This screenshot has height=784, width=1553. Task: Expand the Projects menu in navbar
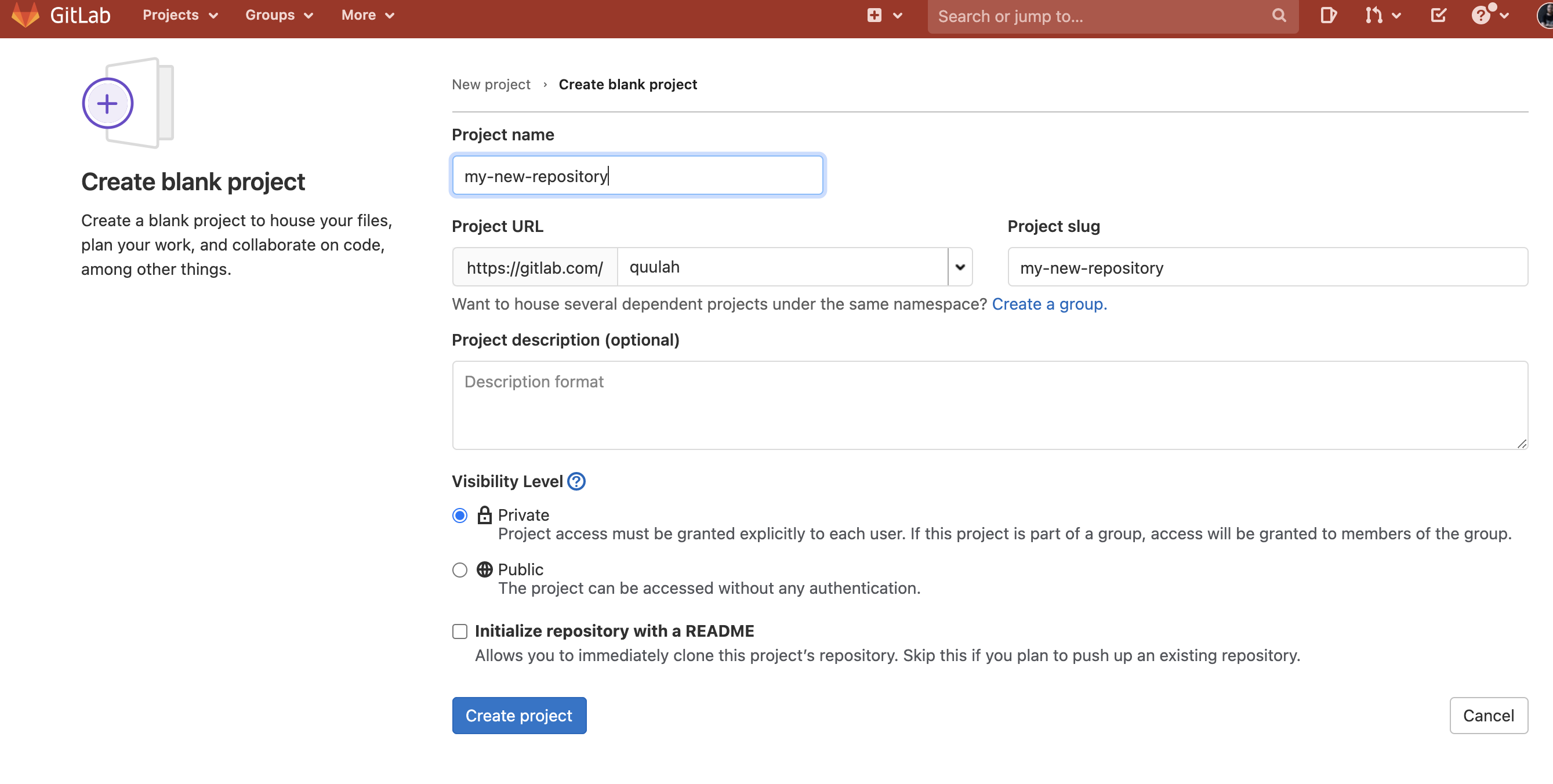[x=180, y=15]
